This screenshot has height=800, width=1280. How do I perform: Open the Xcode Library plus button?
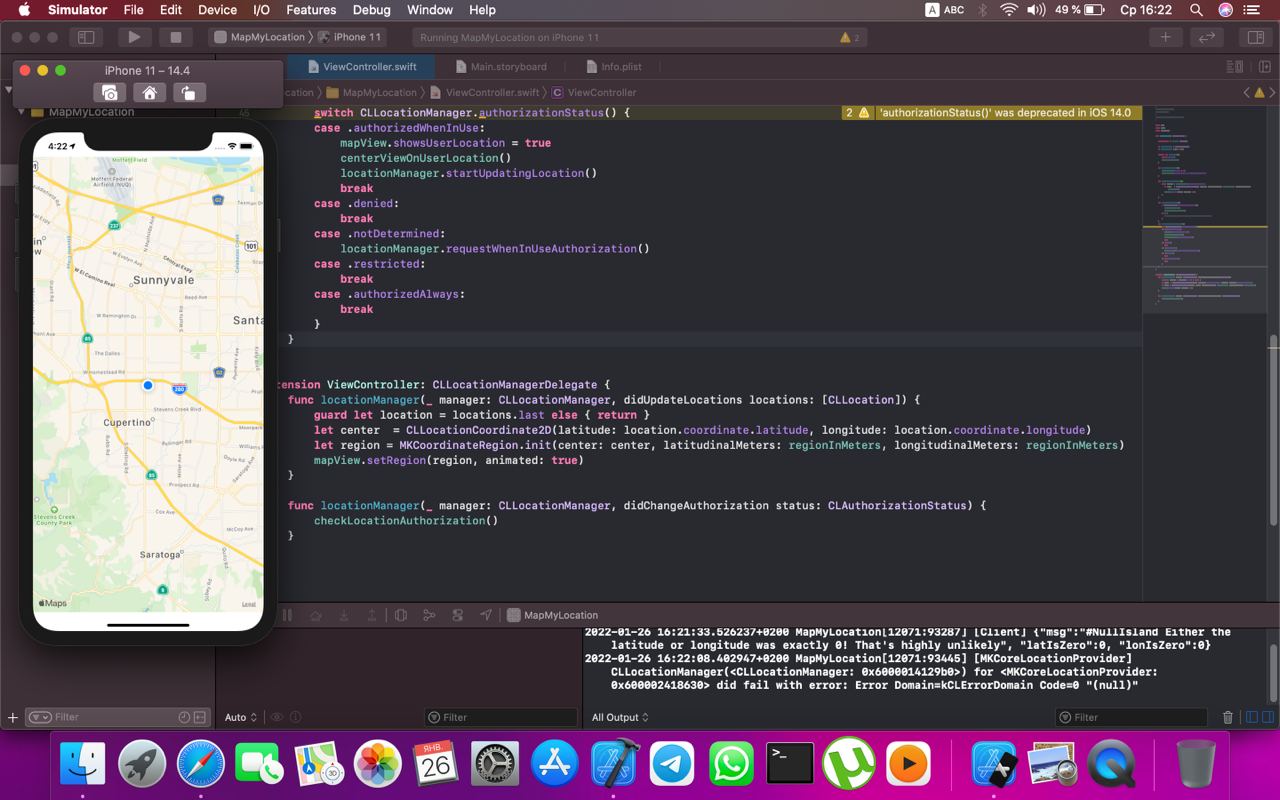tap(1165, 37)
